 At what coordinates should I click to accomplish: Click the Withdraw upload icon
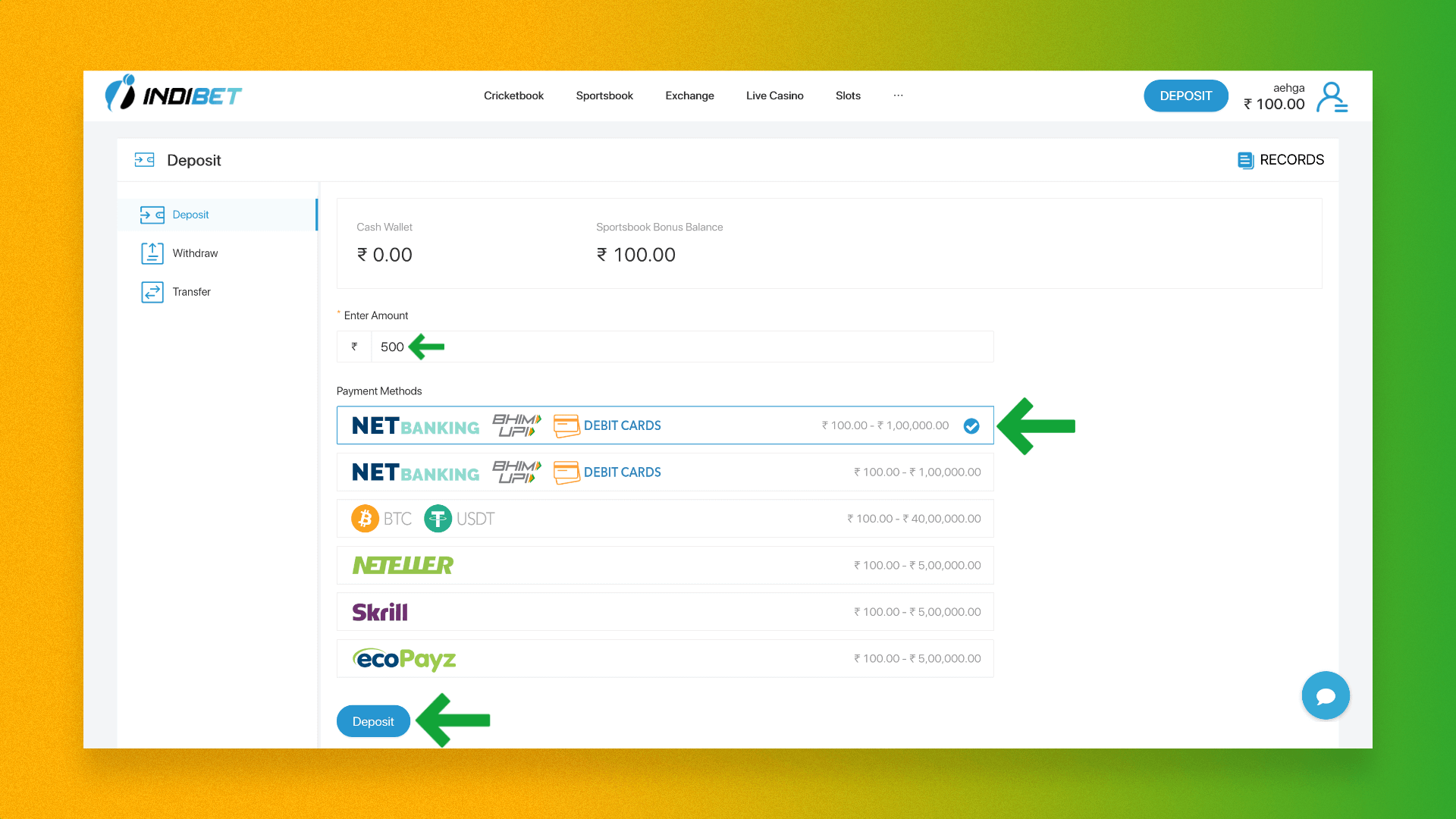coord(152,253)
